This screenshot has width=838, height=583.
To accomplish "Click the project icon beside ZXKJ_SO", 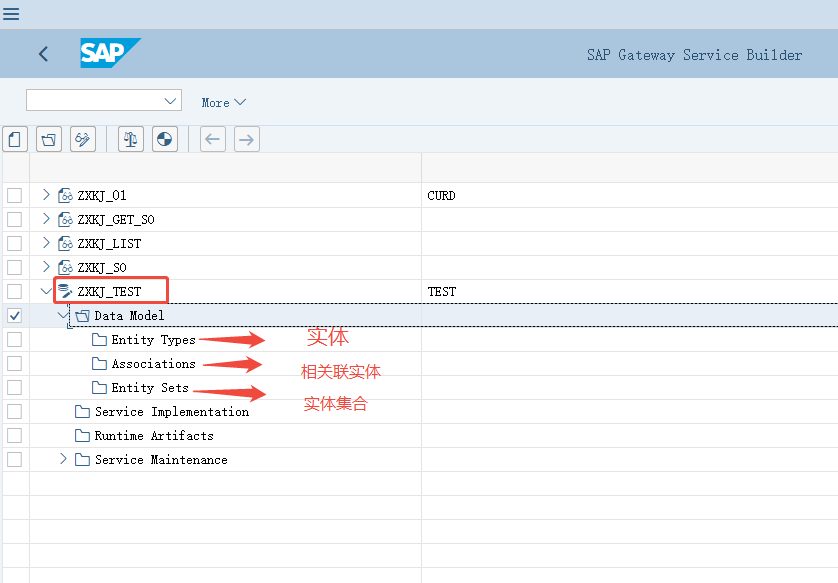I will 65,267.
